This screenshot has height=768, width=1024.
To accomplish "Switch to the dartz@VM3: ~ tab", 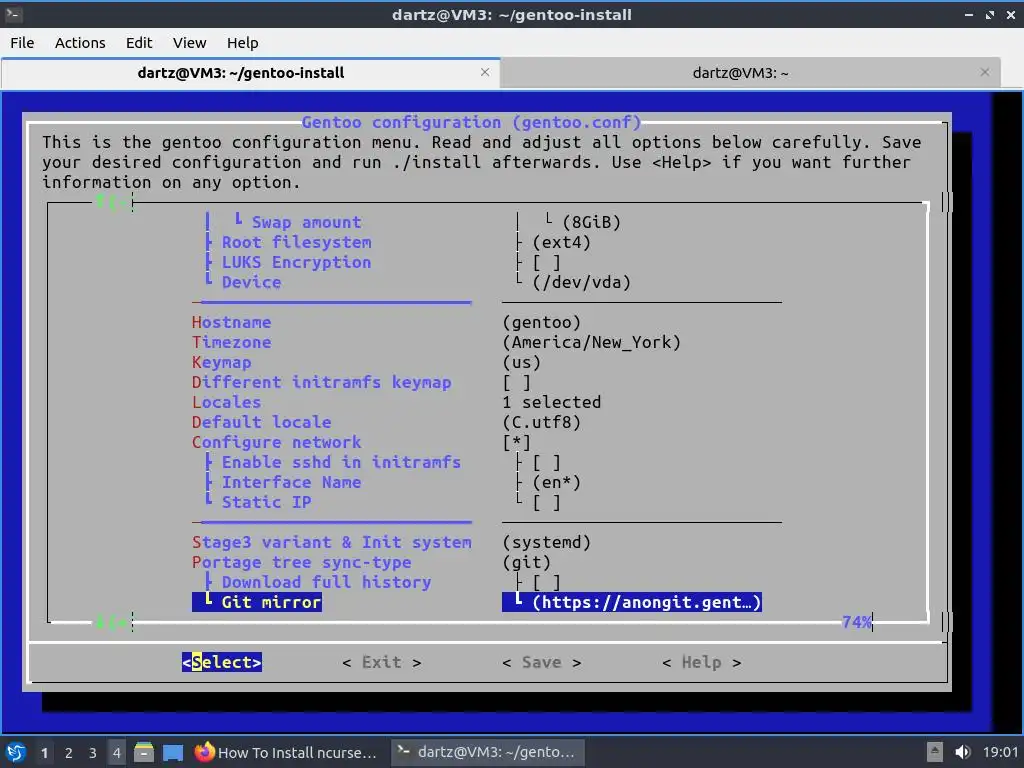I will [740, 73].
